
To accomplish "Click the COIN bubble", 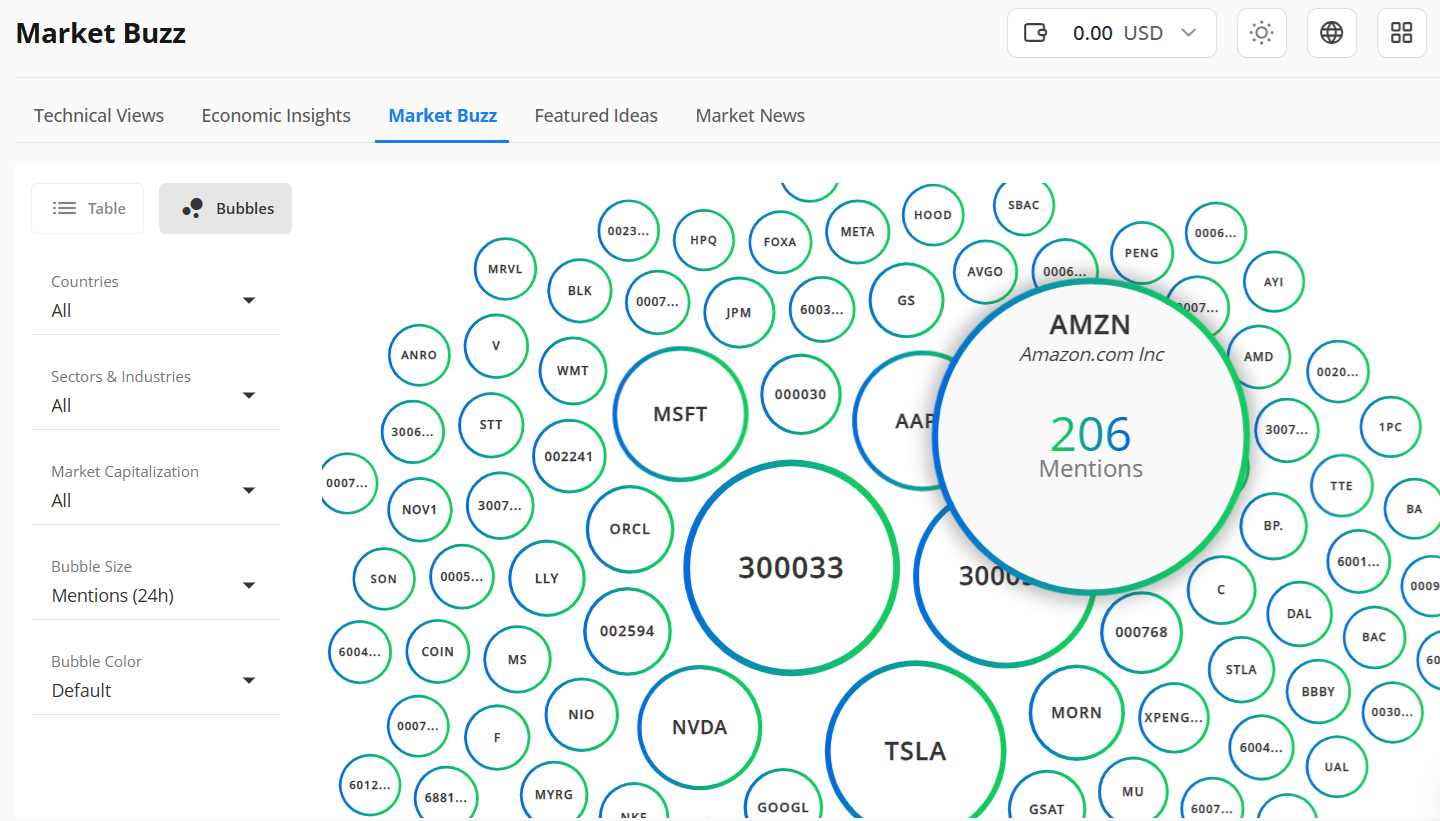I will click(x=438, y=652).
